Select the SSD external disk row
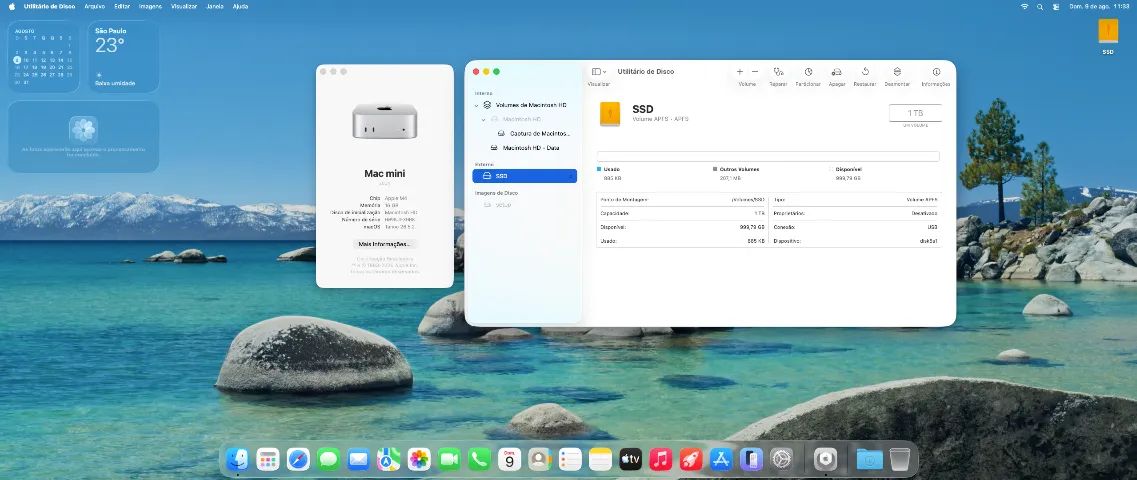 (x=524, y=176)
